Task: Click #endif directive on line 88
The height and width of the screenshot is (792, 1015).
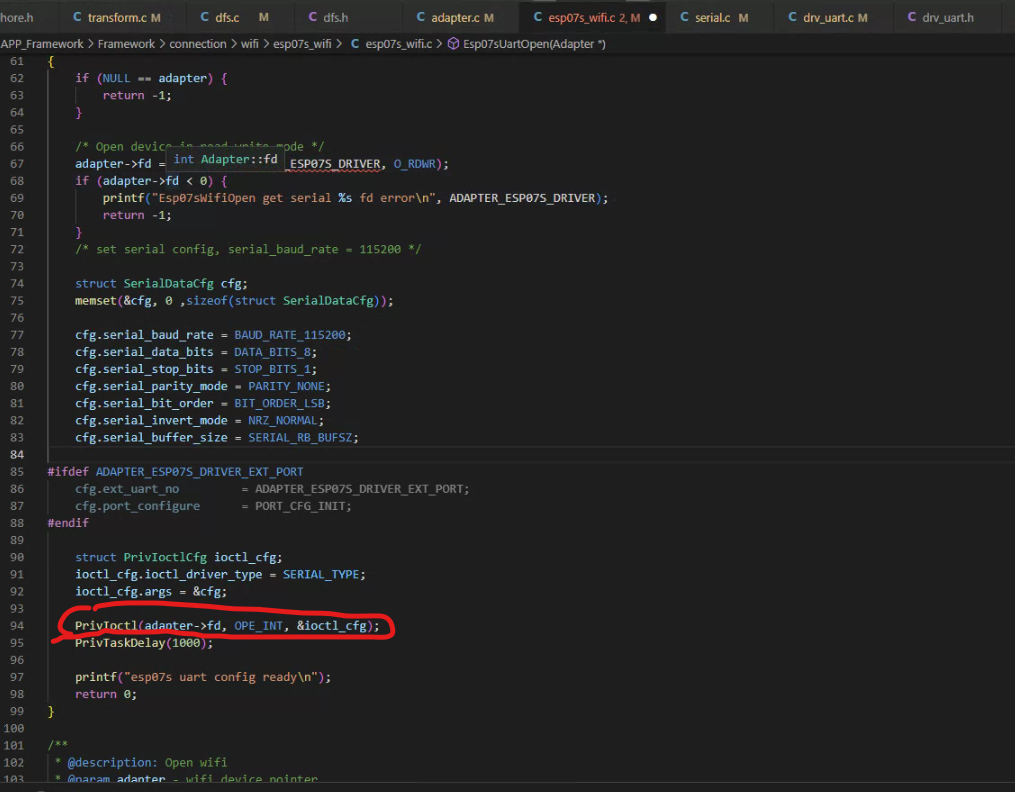Action: [68, 523]
